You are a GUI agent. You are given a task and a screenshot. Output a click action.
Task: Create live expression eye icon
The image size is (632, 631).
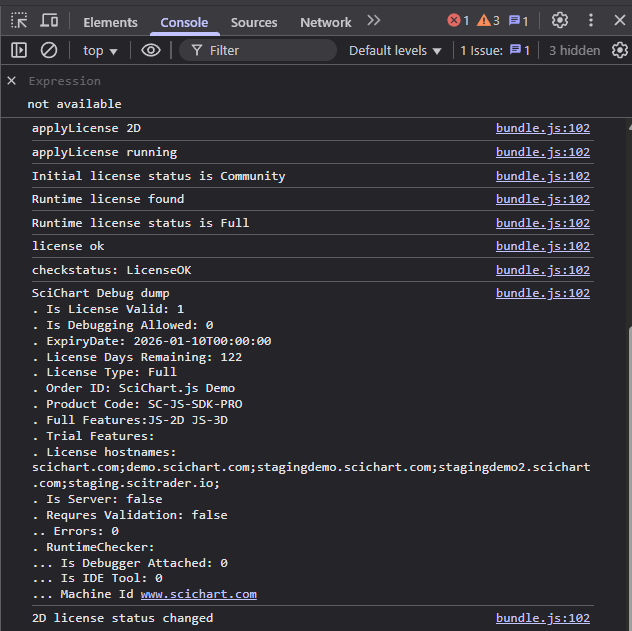point(151,50)
